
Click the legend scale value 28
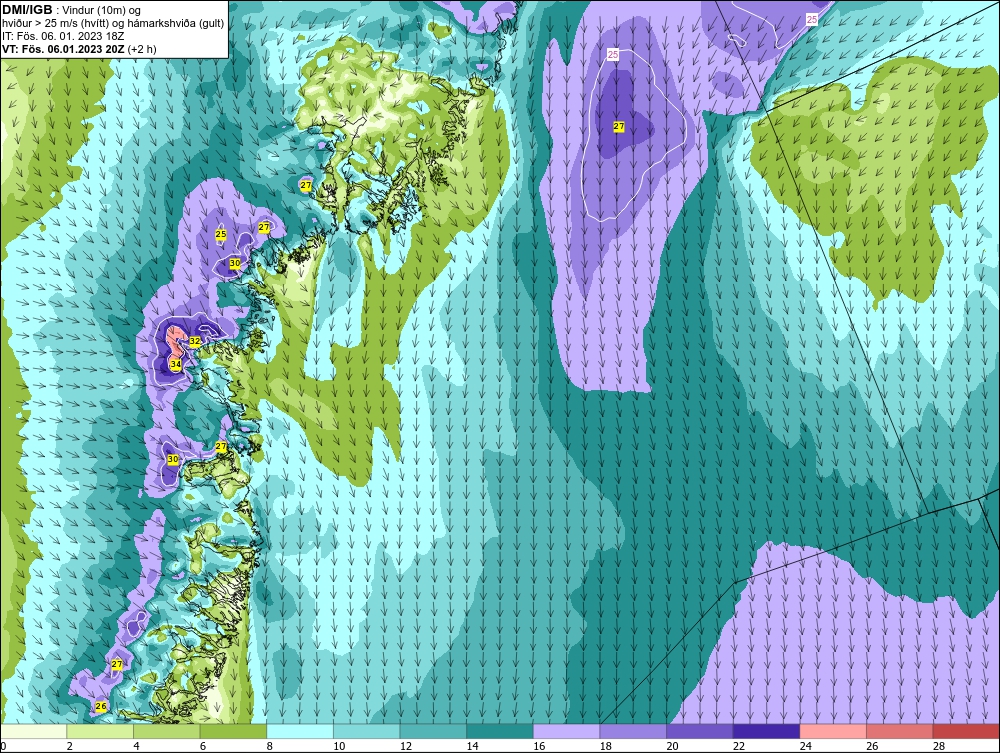click(939, 746)
